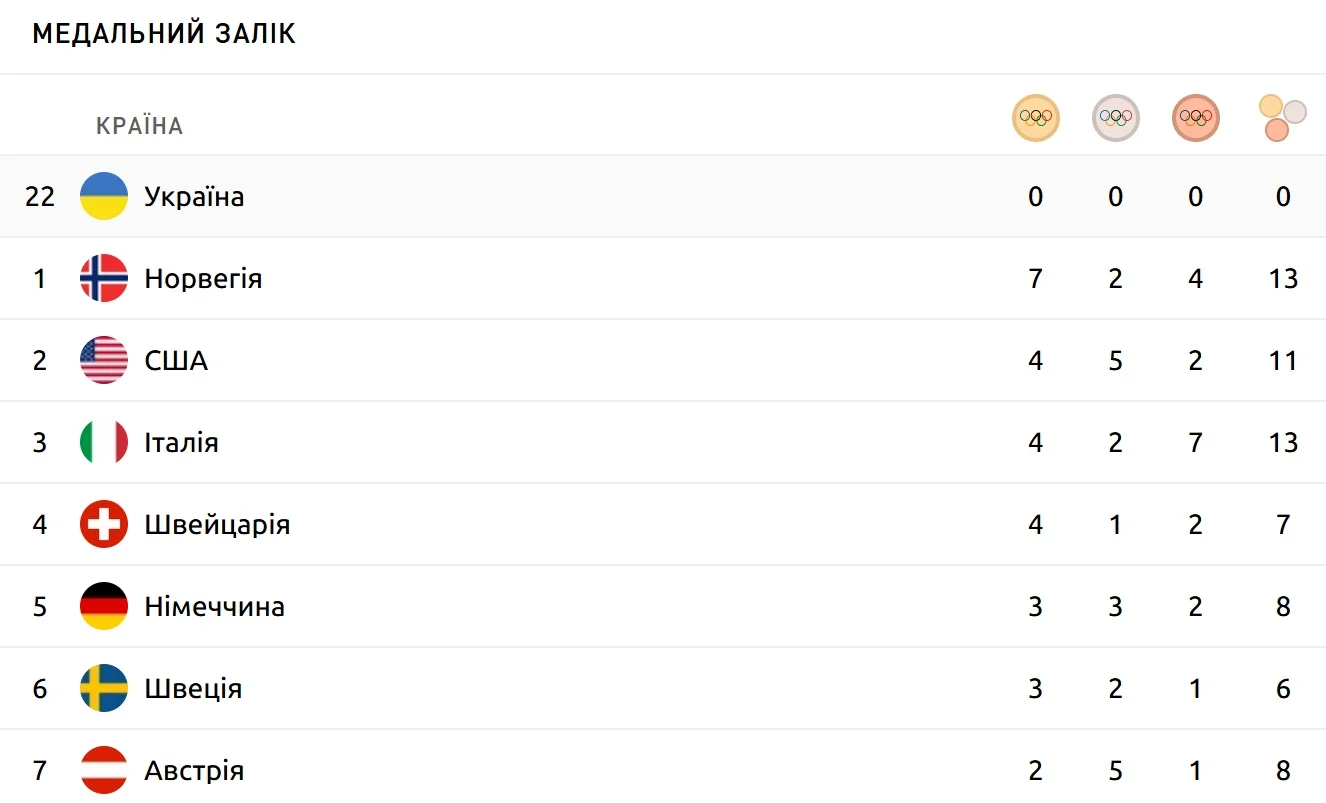Click the total medals column icon
The height and width of the screenshot is (803, 1326).
tap(1282, 118)
